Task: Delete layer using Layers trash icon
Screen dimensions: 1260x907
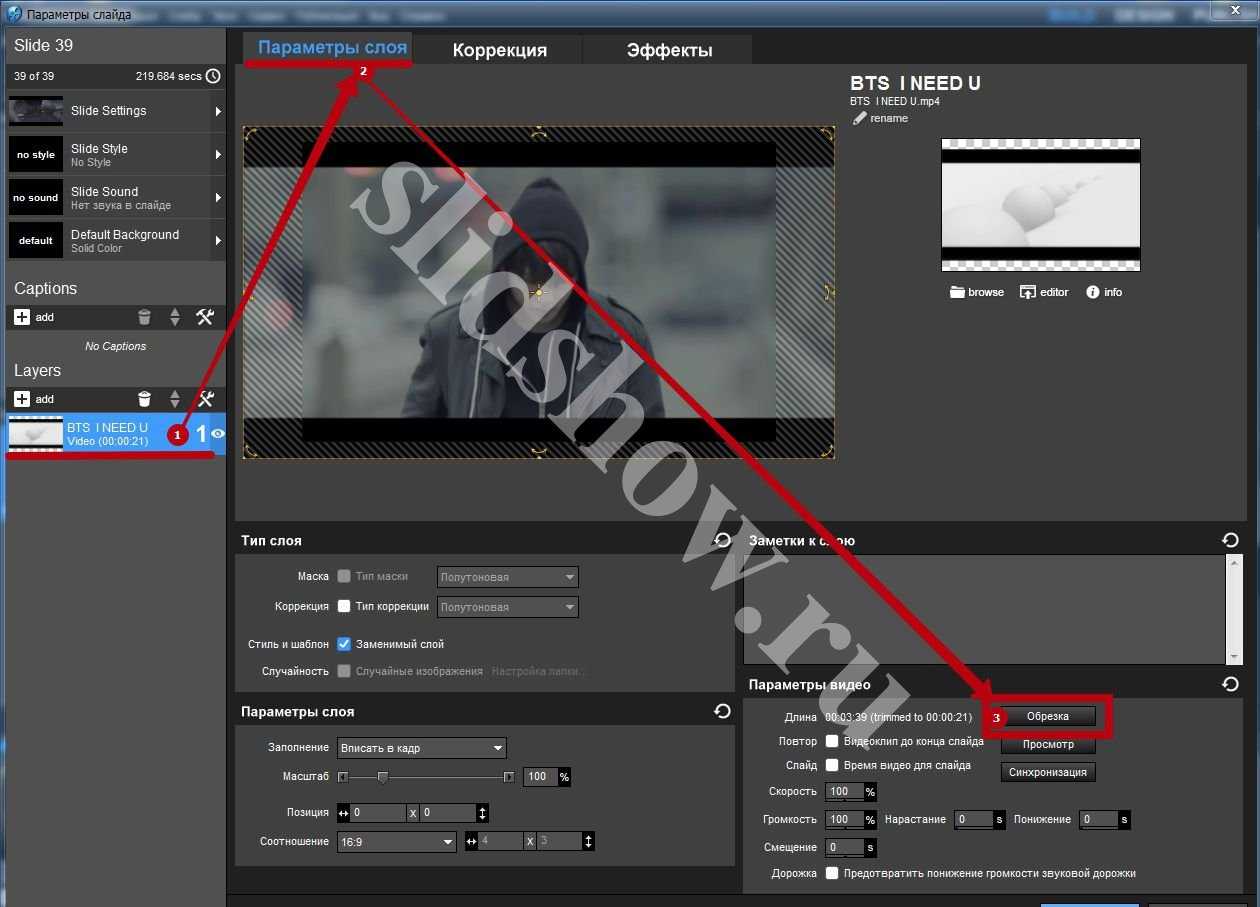Action: [145, 399]
